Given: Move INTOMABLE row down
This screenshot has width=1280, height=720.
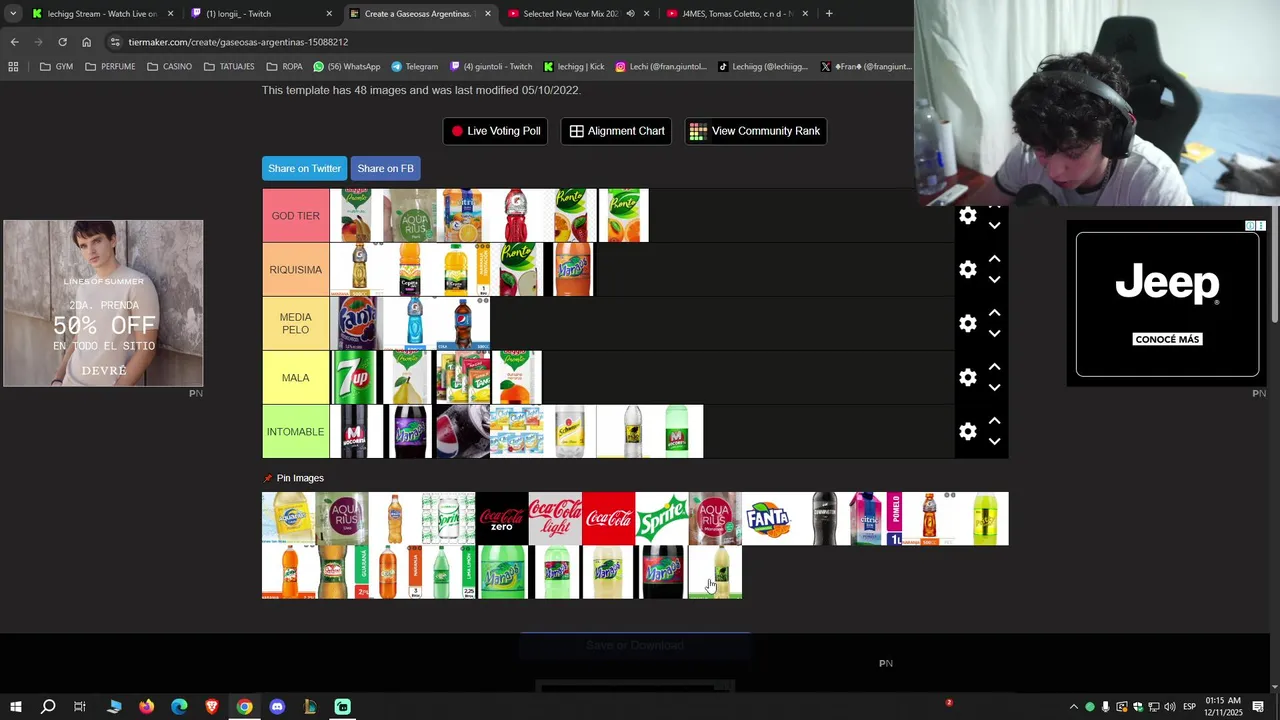Looking at the screenshot, I should pos(994,442).
